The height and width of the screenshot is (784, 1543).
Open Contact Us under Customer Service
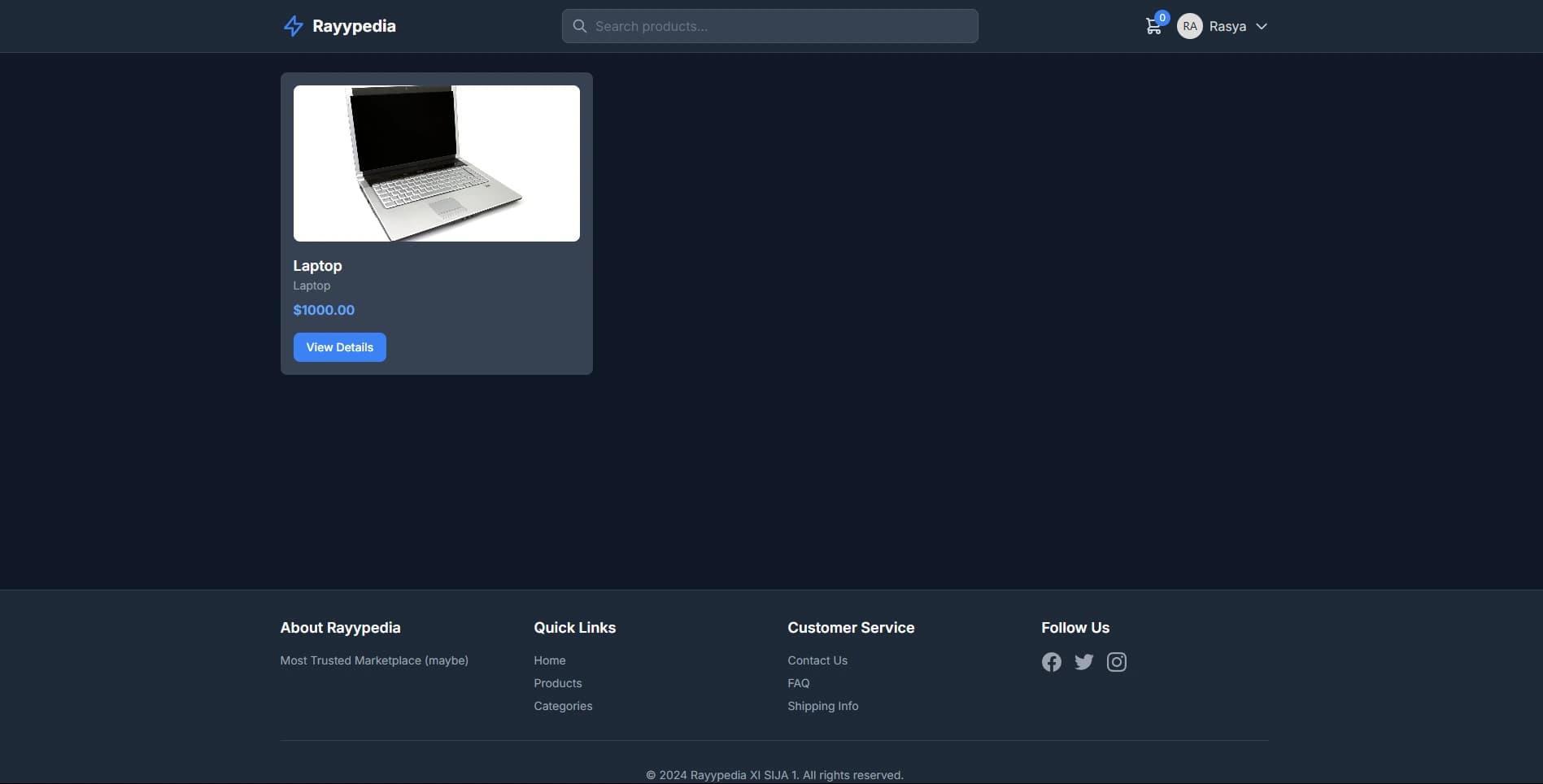click(x=817, y=660)
